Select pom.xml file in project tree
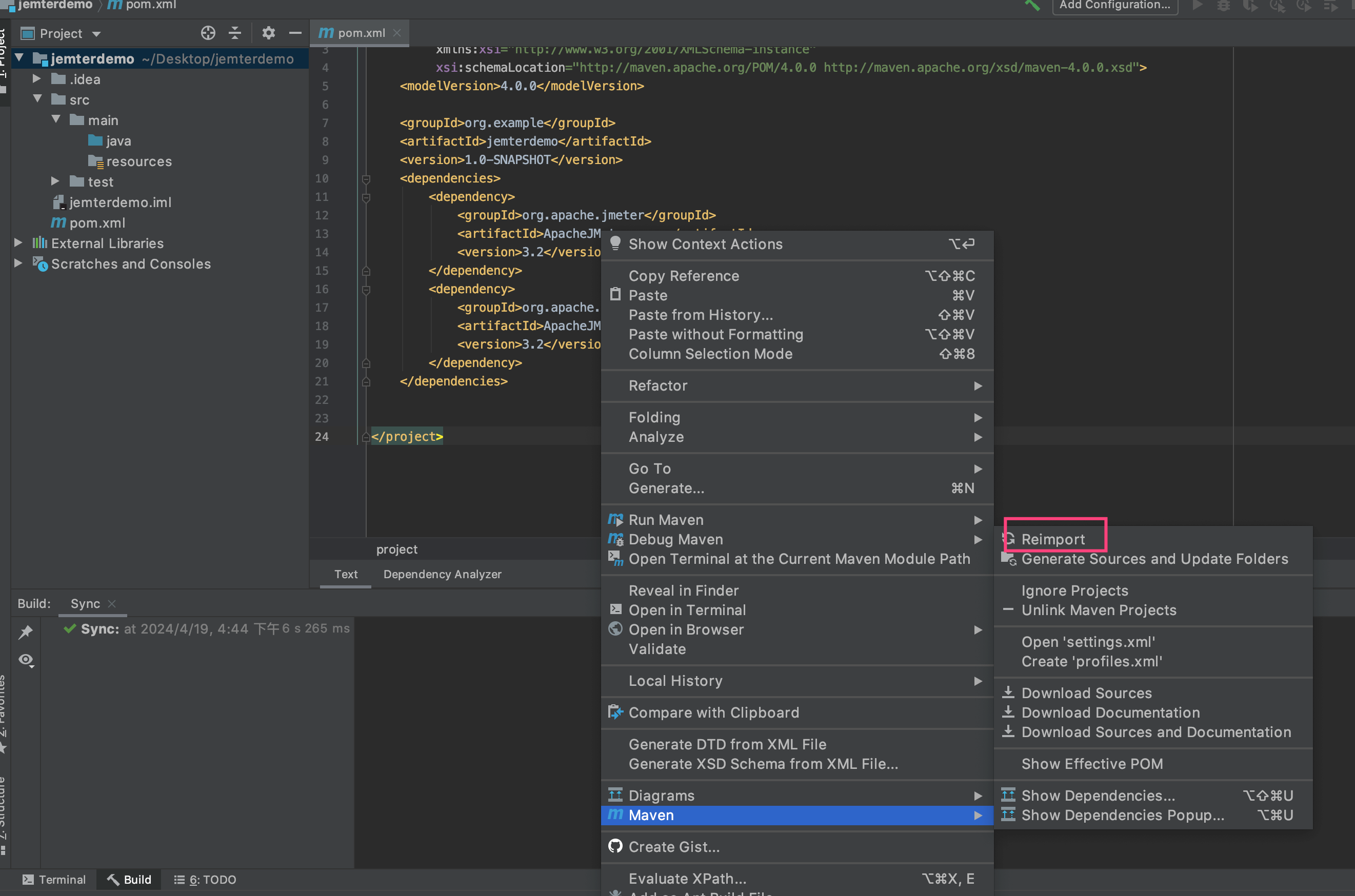The image size is (1355, 896). pos(96,223)
